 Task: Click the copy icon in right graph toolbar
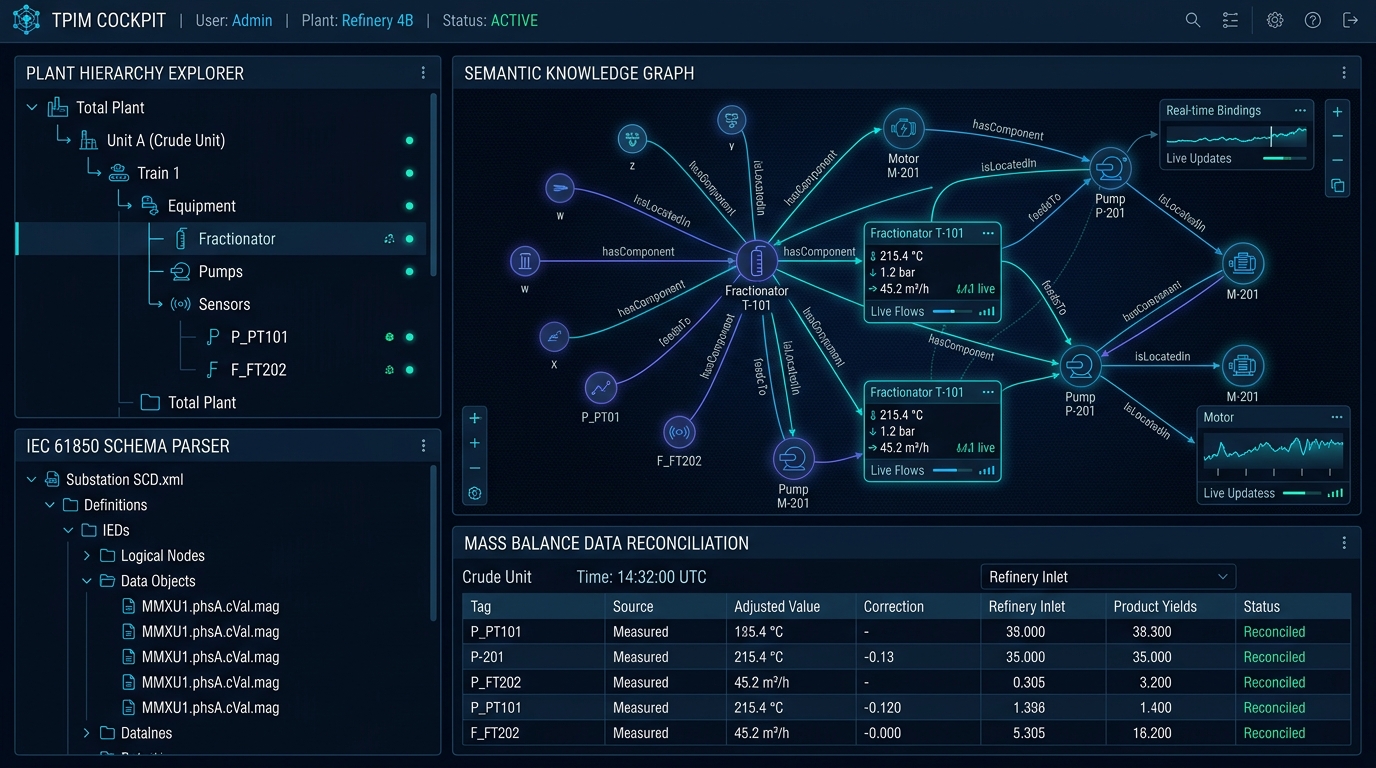pyautogui.click(x=1338, y=186)
